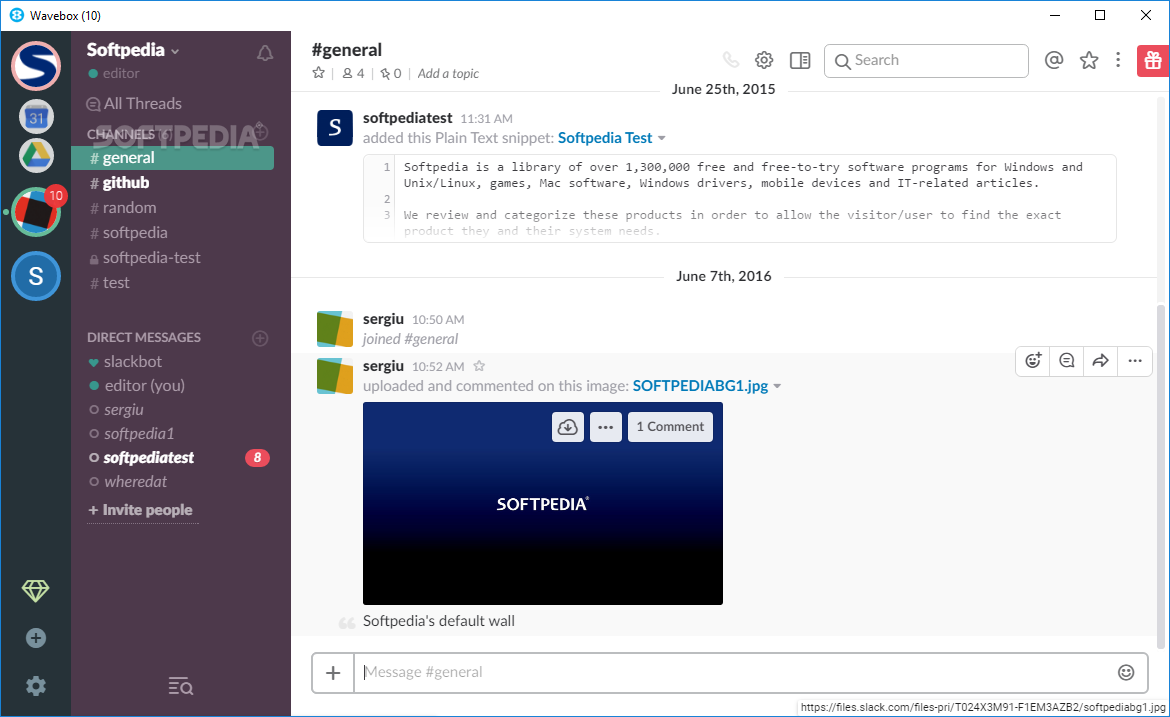Open the Google Drive service icon
Viewport: 1170px width, 717px height.
click(36, 156)
